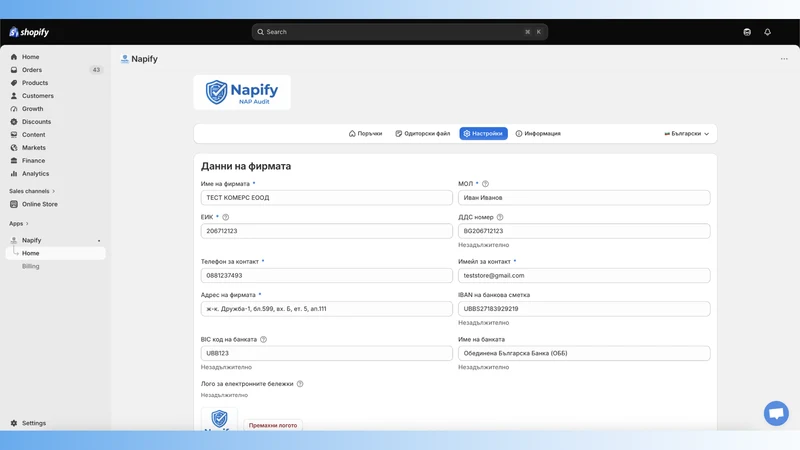The image size is (800, 450).
Task: Click the Премахни логото button
Action: tap(273, 425)
